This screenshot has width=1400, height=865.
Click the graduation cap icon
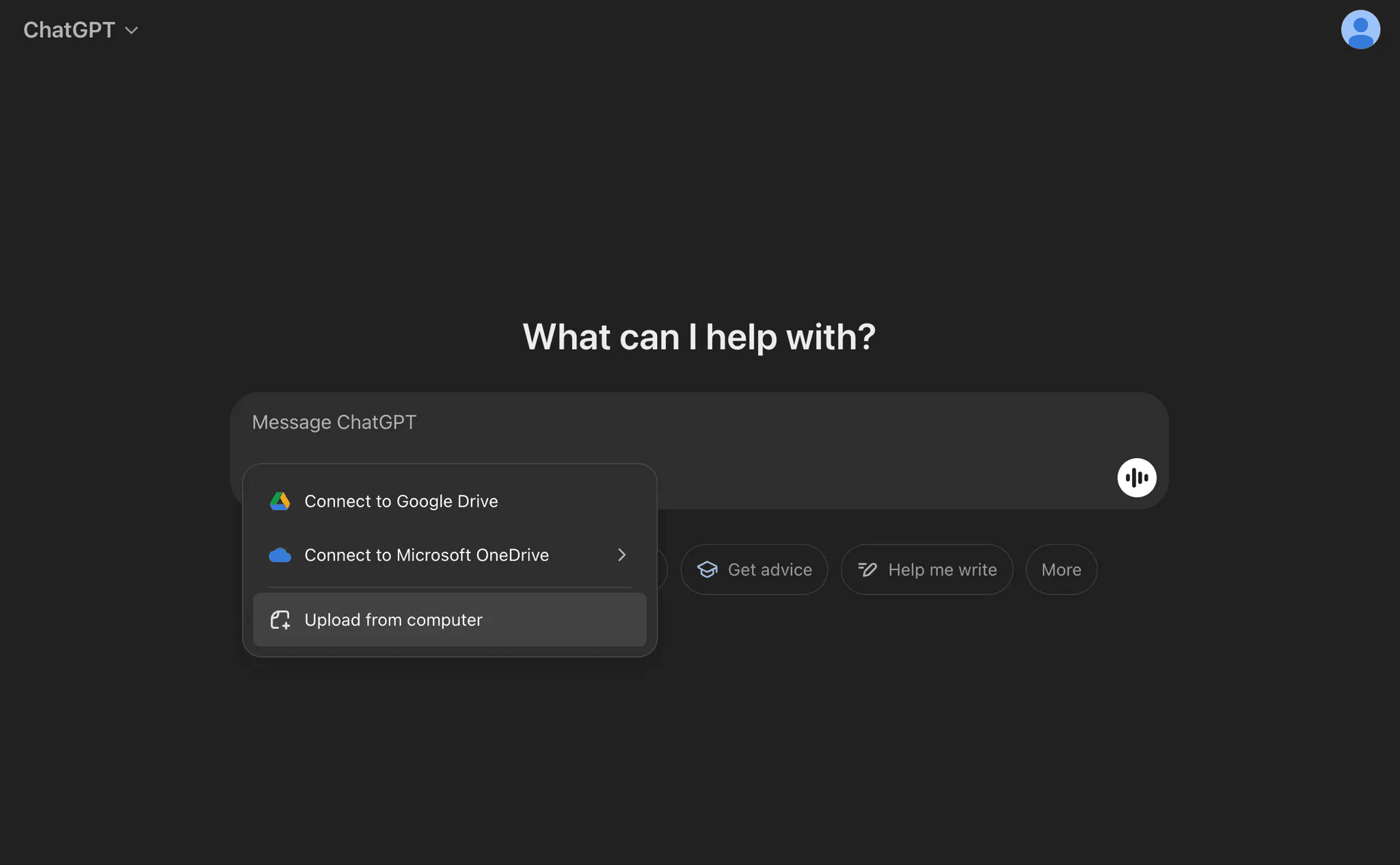pyautogui.click(x=707, y=570)
